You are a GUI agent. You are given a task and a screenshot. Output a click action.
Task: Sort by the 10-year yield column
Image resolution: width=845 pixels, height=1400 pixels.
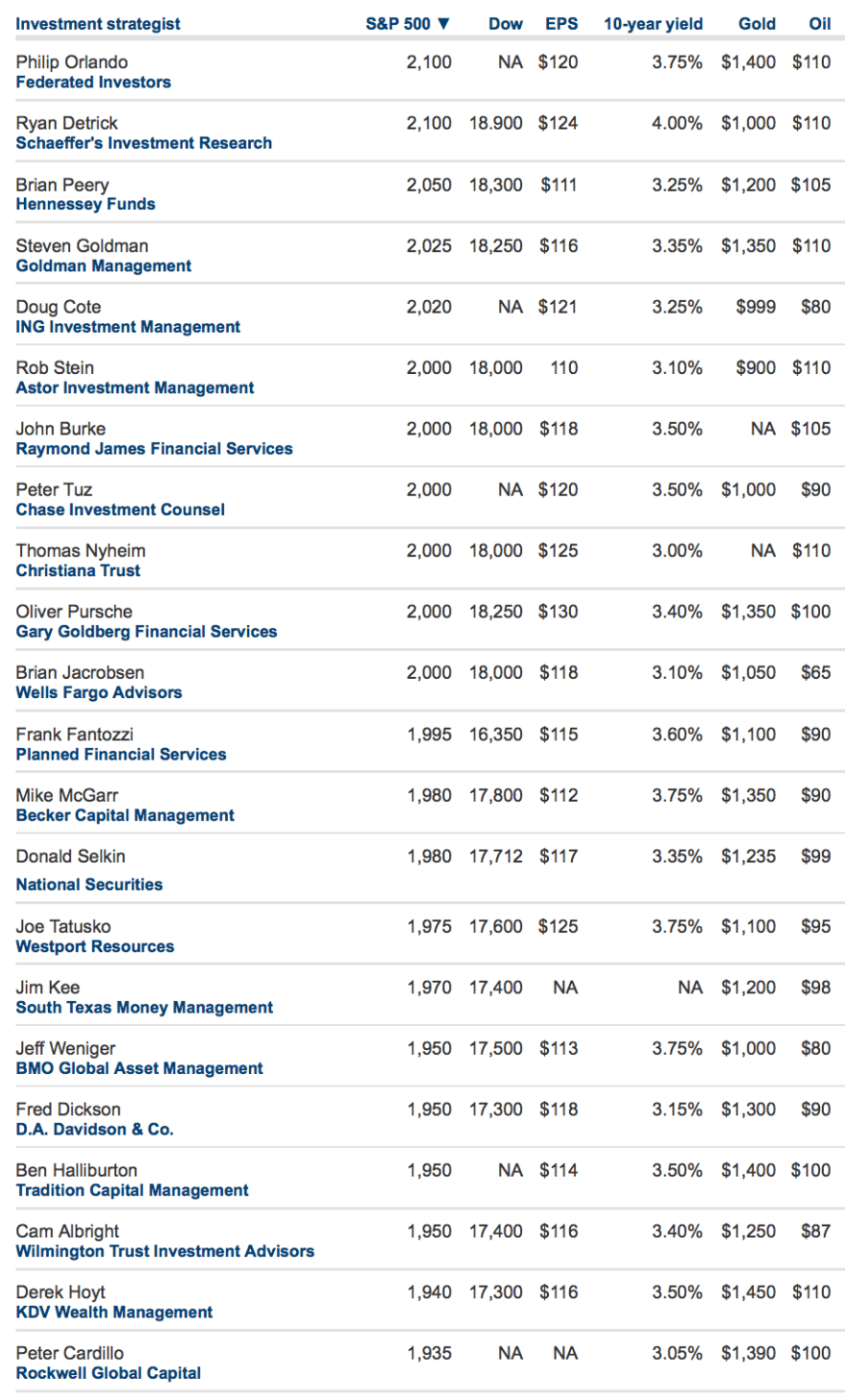[653, 24]
